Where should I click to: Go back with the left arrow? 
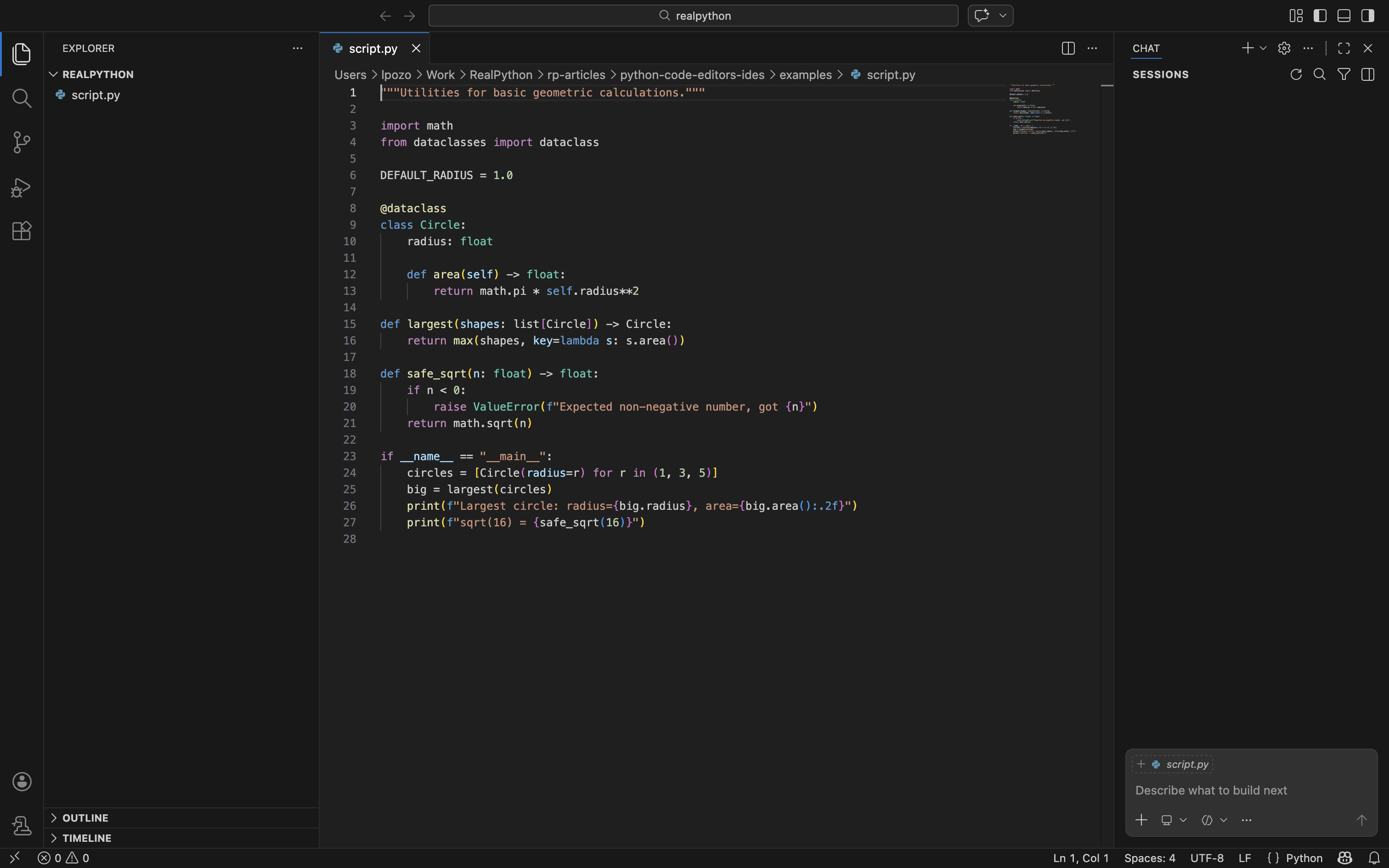pyautogui.click(x=385, y=16)
